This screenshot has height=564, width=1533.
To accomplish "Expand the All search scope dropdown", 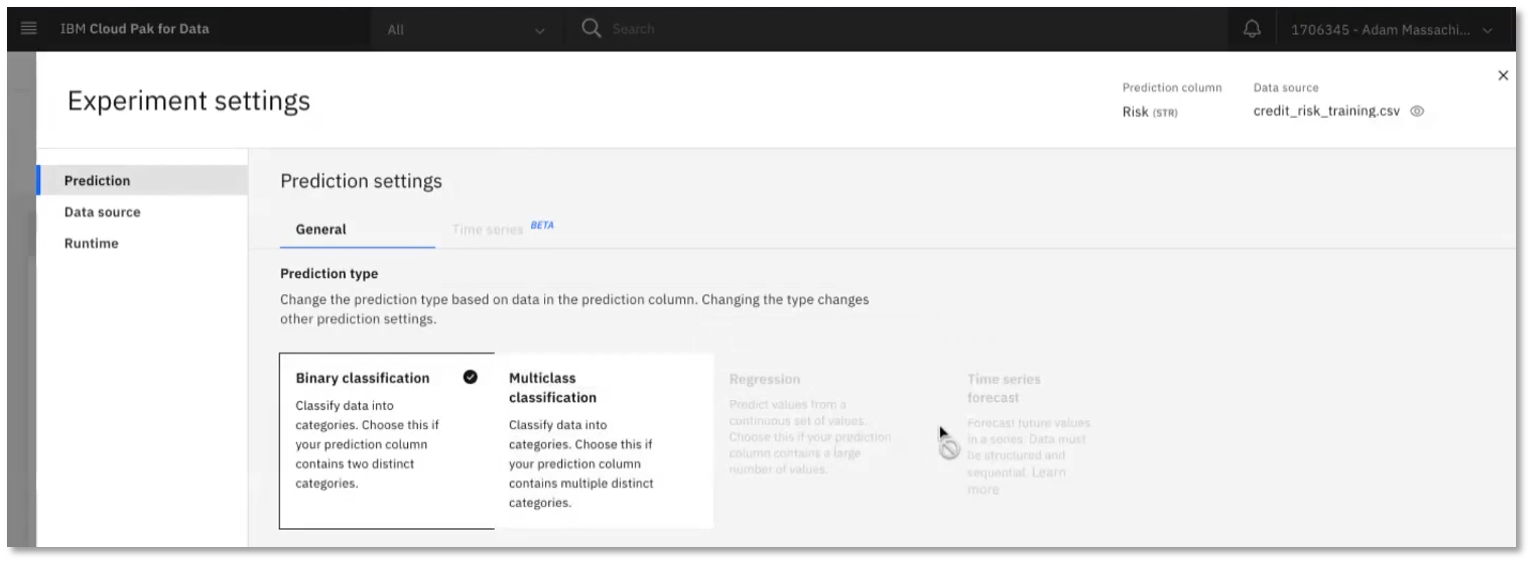I will point(466,30).
